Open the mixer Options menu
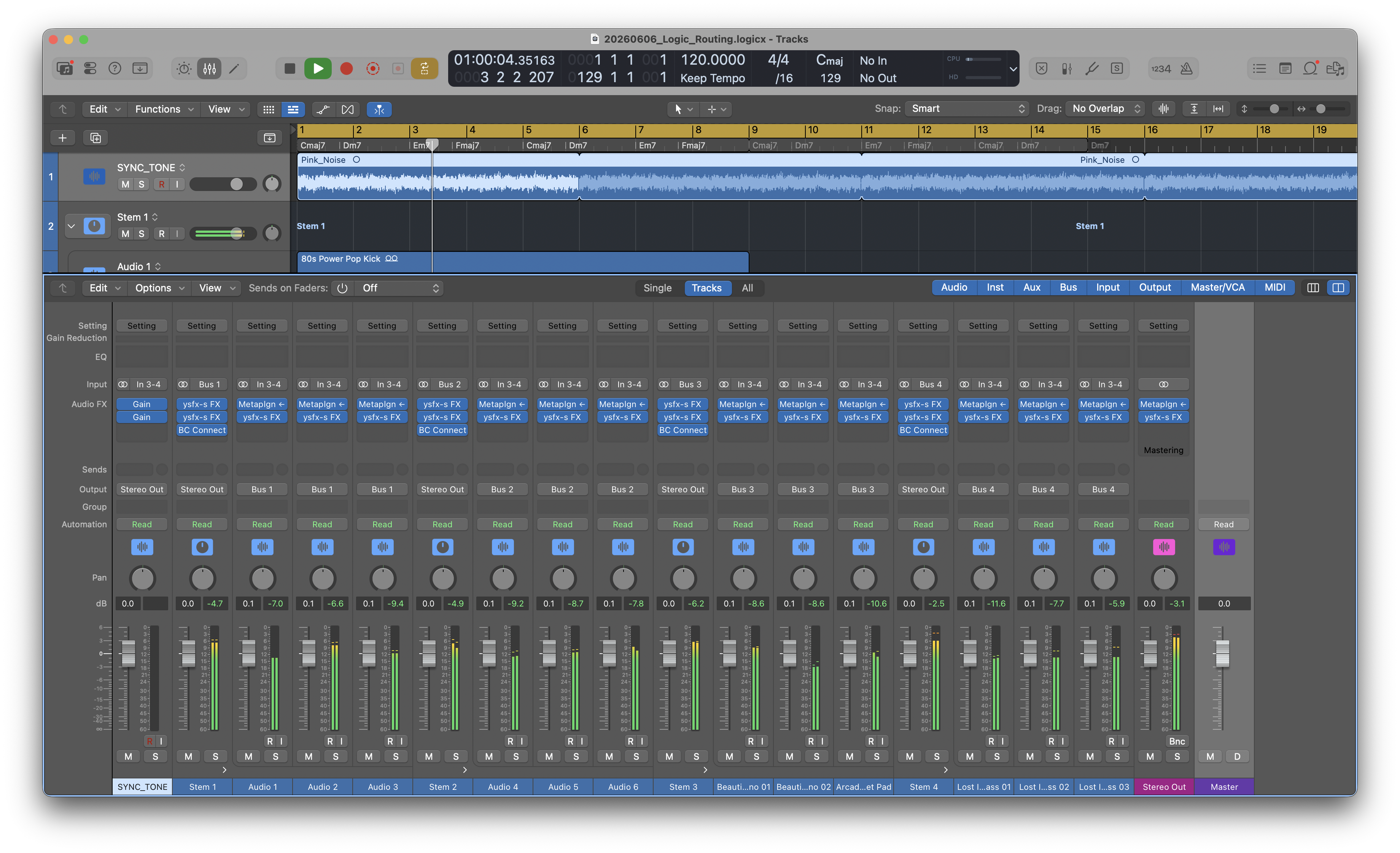The height and width of the screenshot is (853, 1400). tap(159, 288)
